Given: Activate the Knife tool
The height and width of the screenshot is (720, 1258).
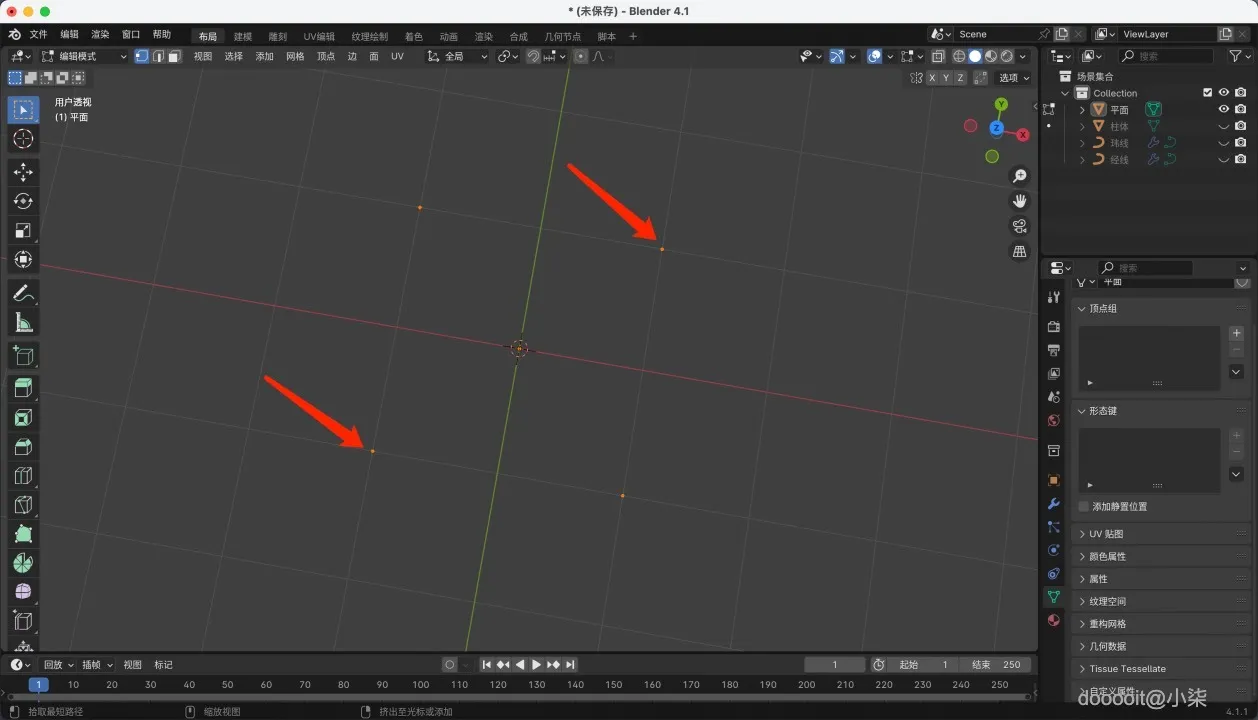Looking at the screenshot, I should 23,504.
